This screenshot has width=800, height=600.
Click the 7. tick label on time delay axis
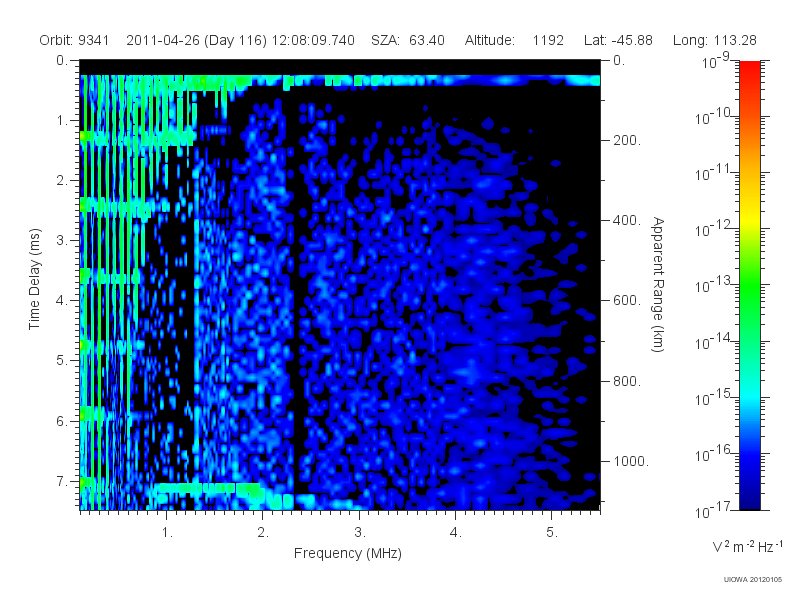62,481
